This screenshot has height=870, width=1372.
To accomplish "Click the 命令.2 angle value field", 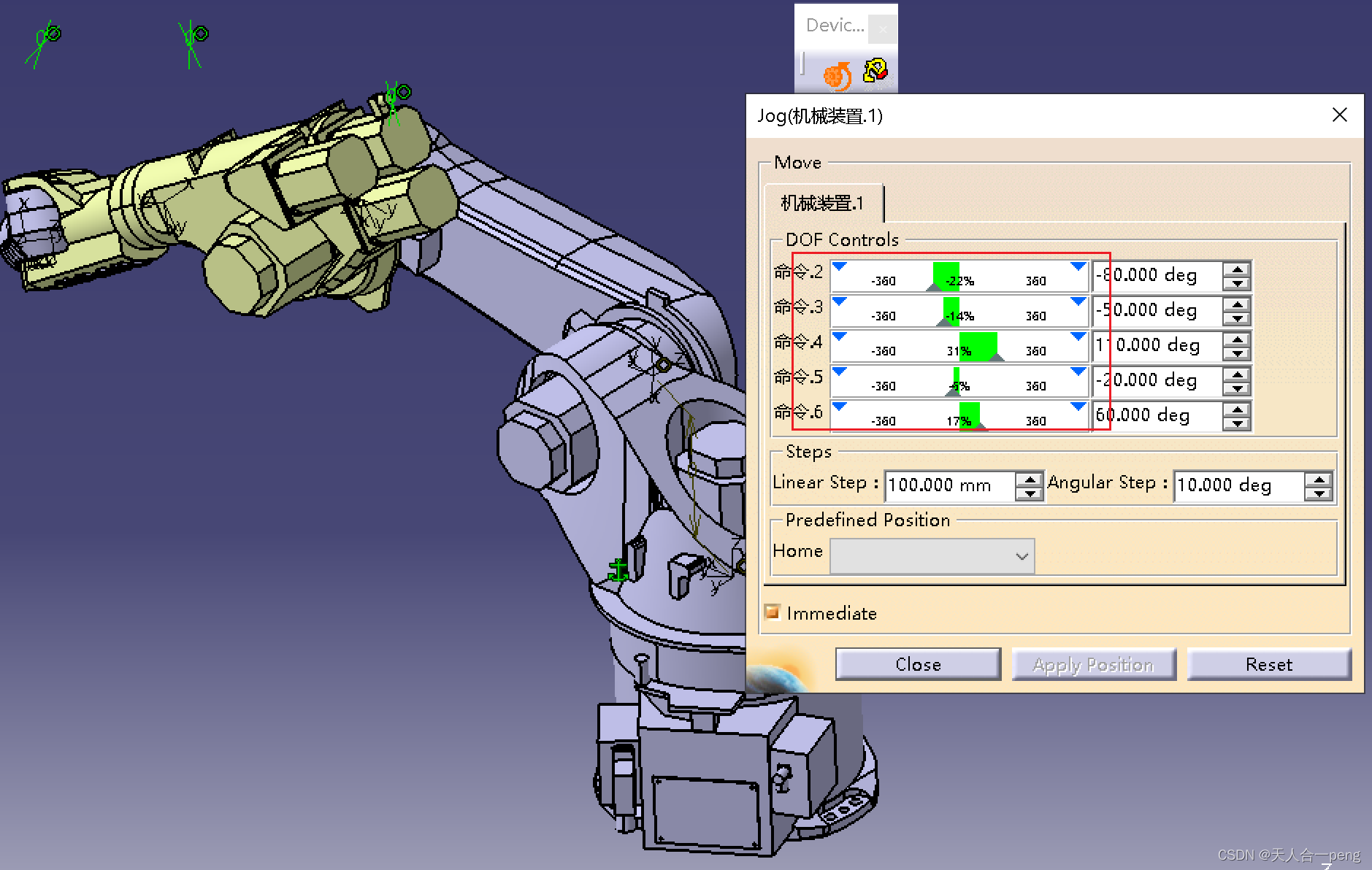I will coord(1157,276).
